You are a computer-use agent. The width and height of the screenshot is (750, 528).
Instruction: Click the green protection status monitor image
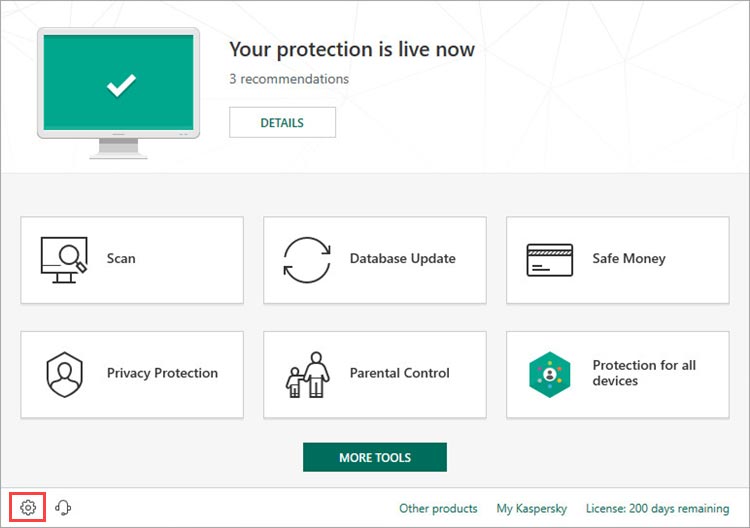[x=119, y=93]
